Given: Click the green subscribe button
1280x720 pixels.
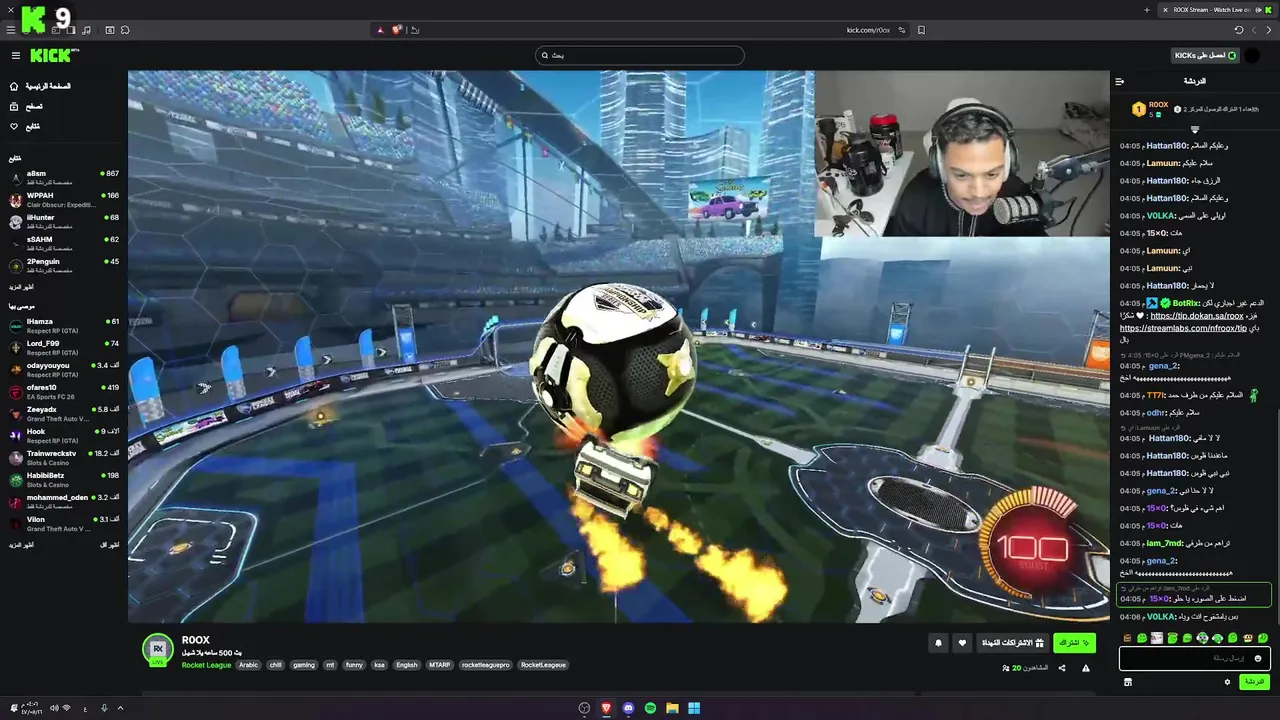Looking at the screenshot, I should 1074,643.
